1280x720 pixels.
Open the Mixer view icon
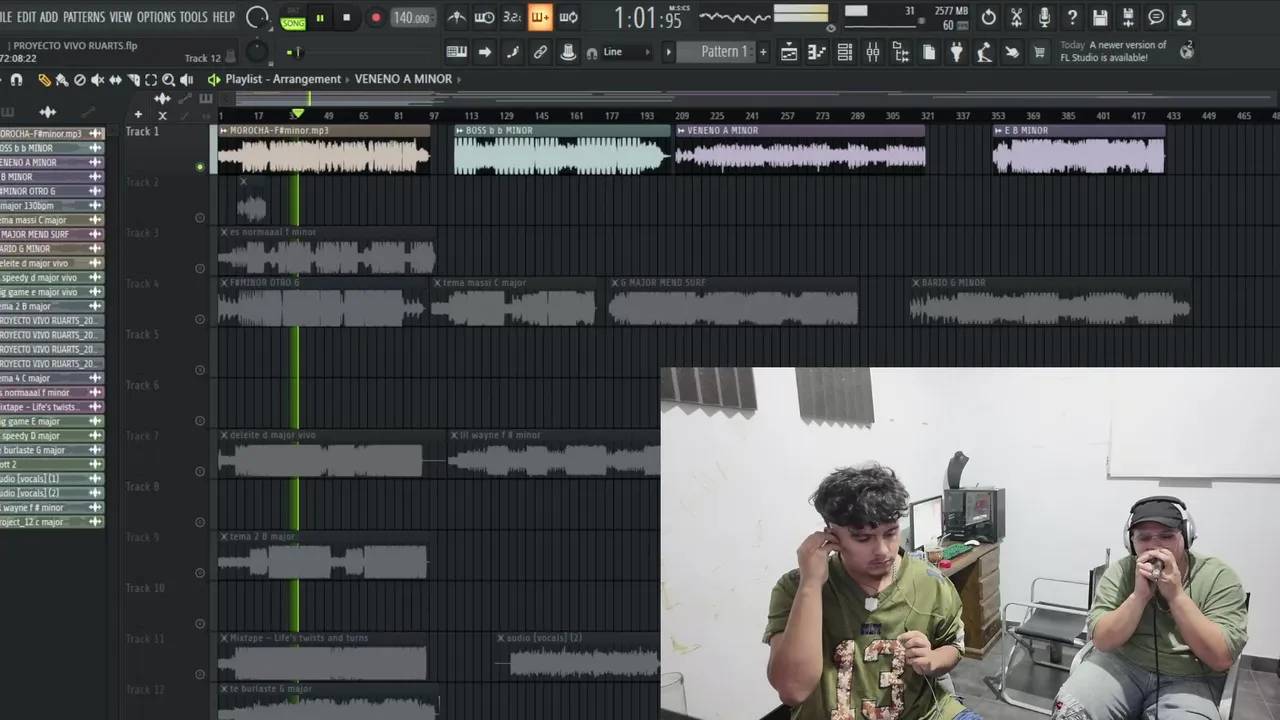coord(873,52)
